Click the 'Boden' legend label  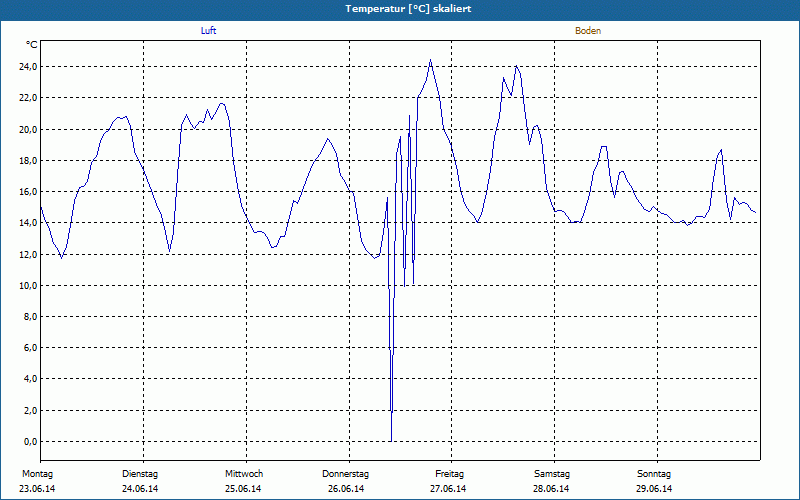tap(588, 31)
